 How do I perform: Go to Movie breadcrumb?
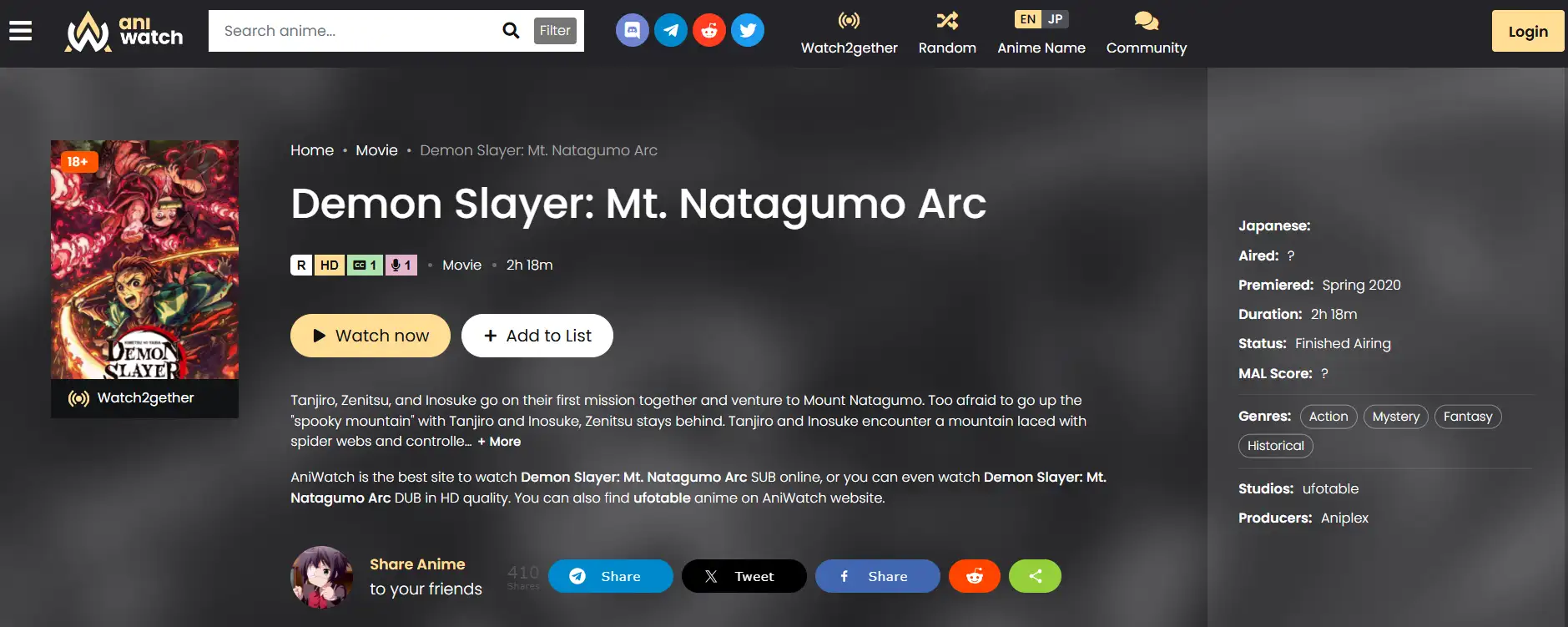376,150
